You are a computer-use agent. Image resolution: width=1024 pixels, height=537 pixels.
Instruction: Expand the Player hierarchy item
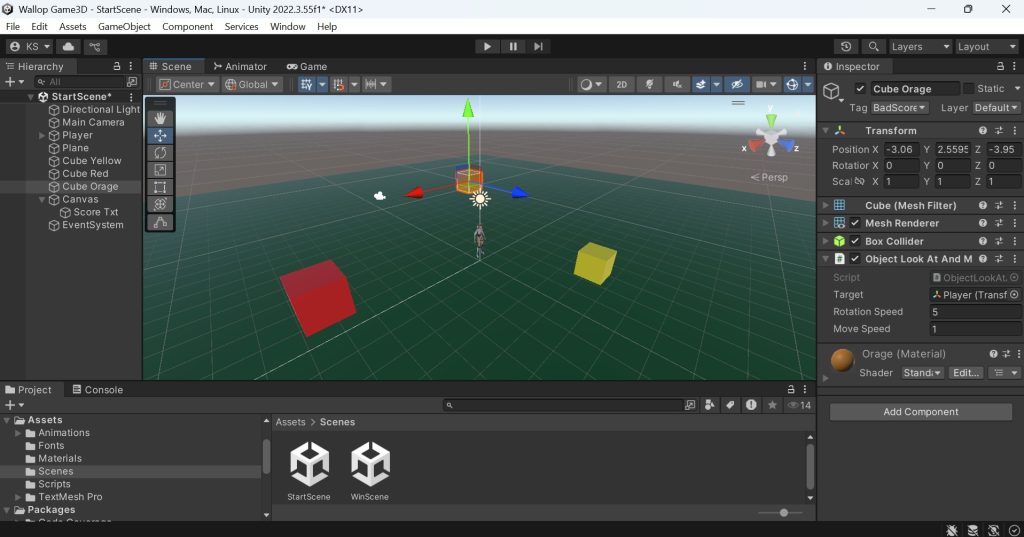click(42, 135)
